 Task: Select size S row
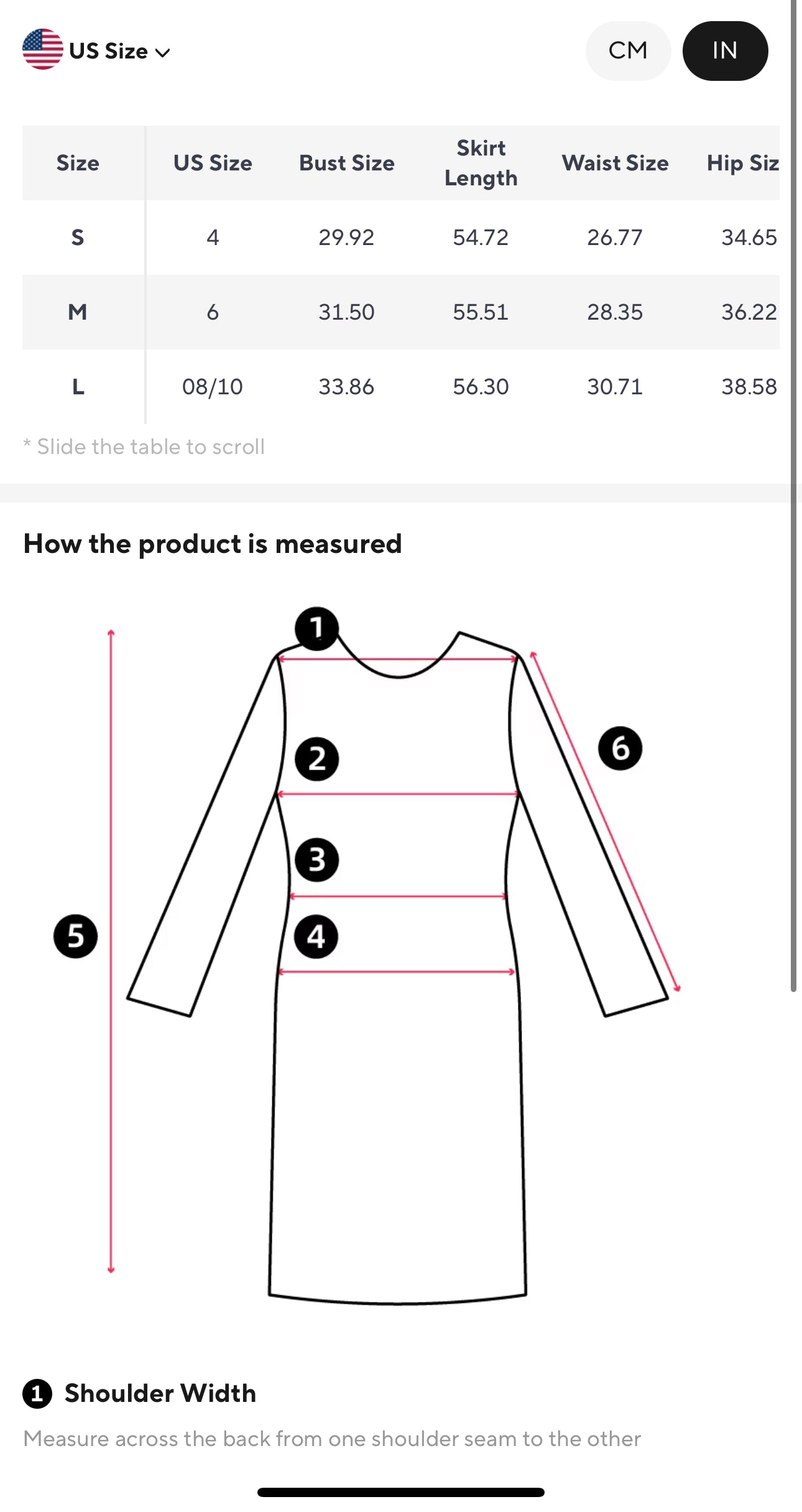point(78,238)
